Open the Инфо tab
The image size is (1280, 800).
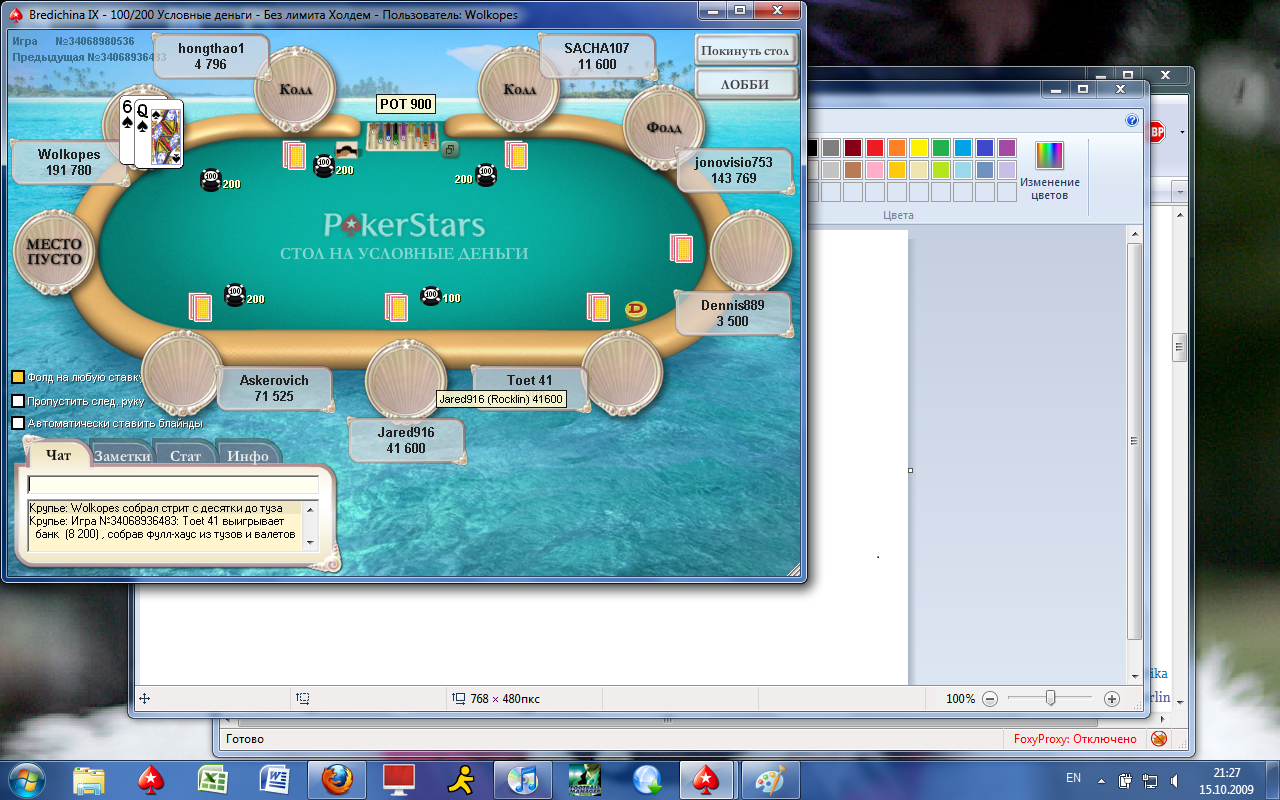[x=247, y=455]
